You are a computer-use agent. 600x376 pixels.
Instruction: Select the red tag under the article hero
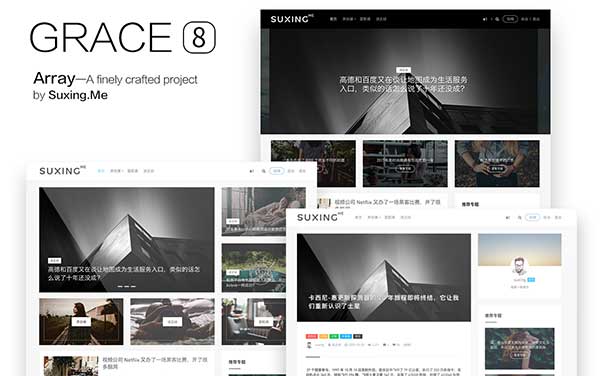[311, 336]
